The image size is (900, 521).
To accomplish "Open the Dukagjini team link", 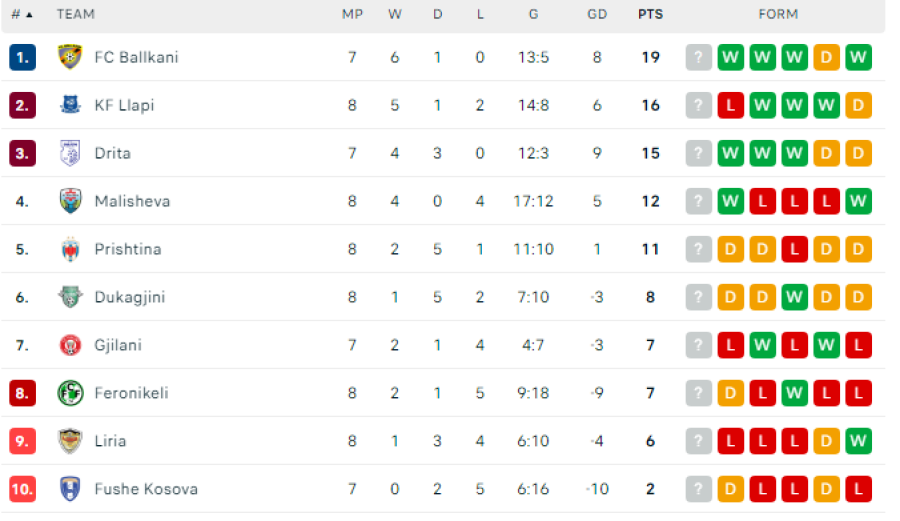I will [x=130, y=297].
